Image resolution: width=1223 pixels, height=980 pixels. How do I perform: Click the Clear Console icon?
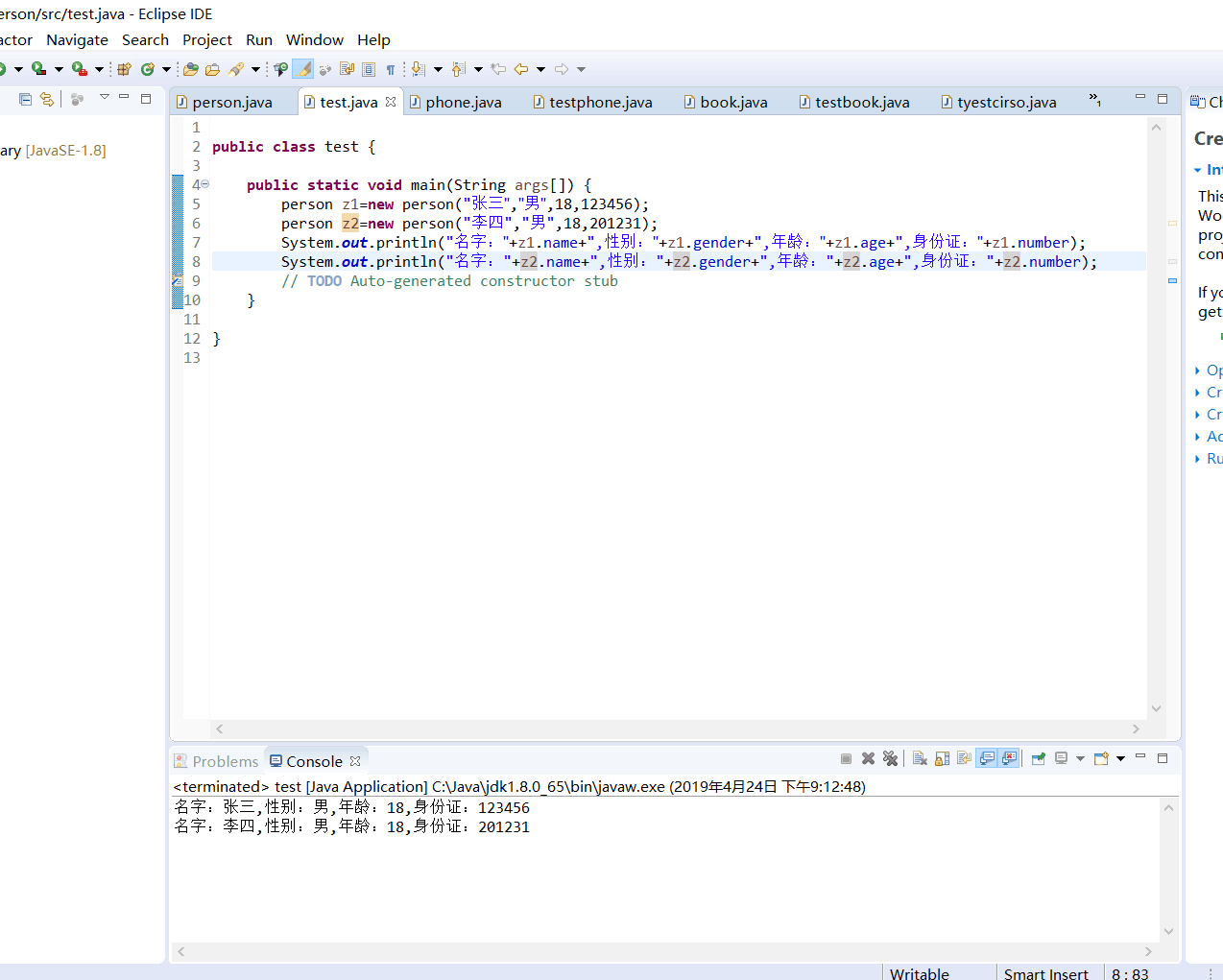click(x=920, y=758)
